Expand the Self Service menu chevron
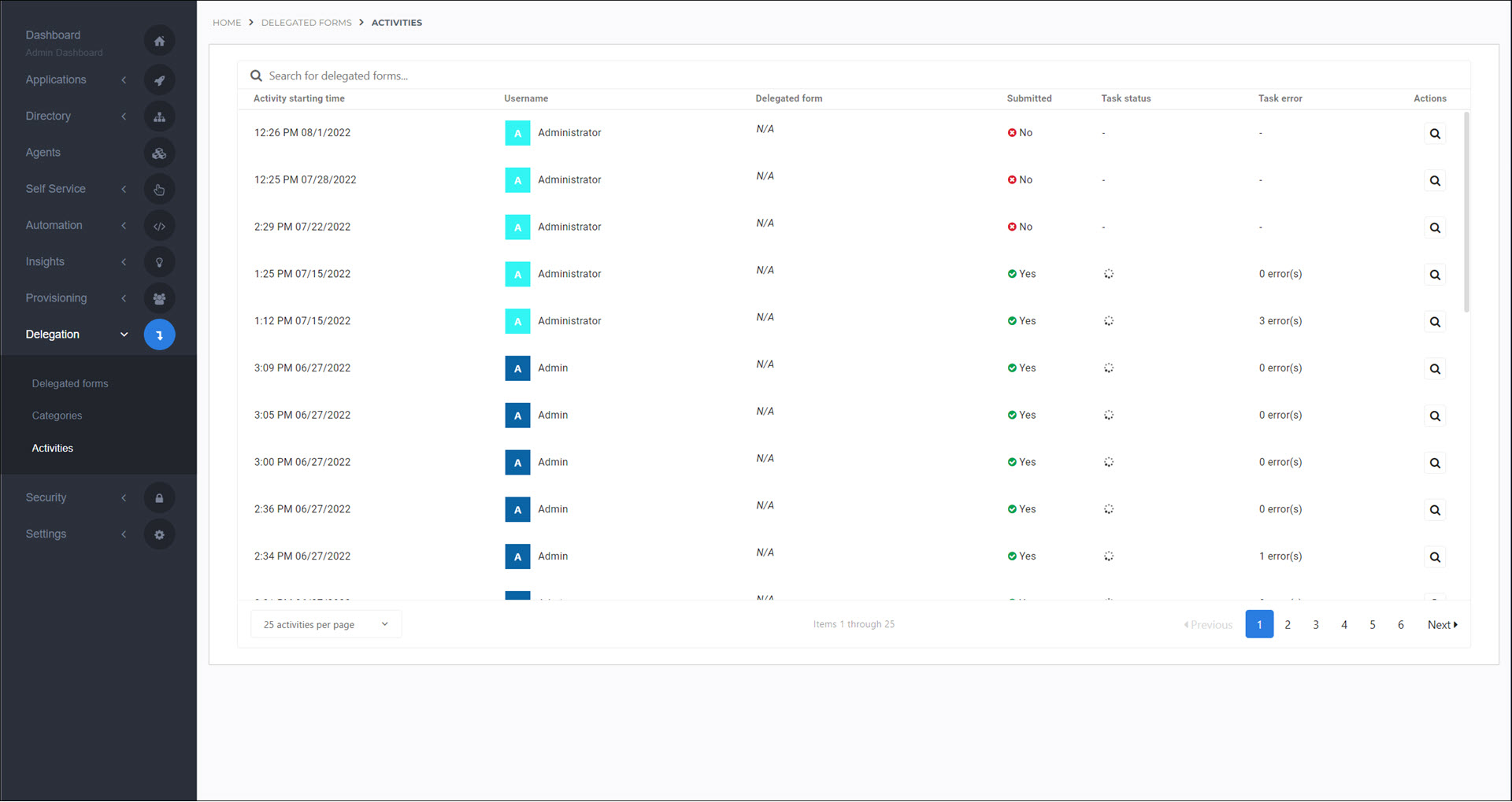1512x802 pixels. coord(124,189)
